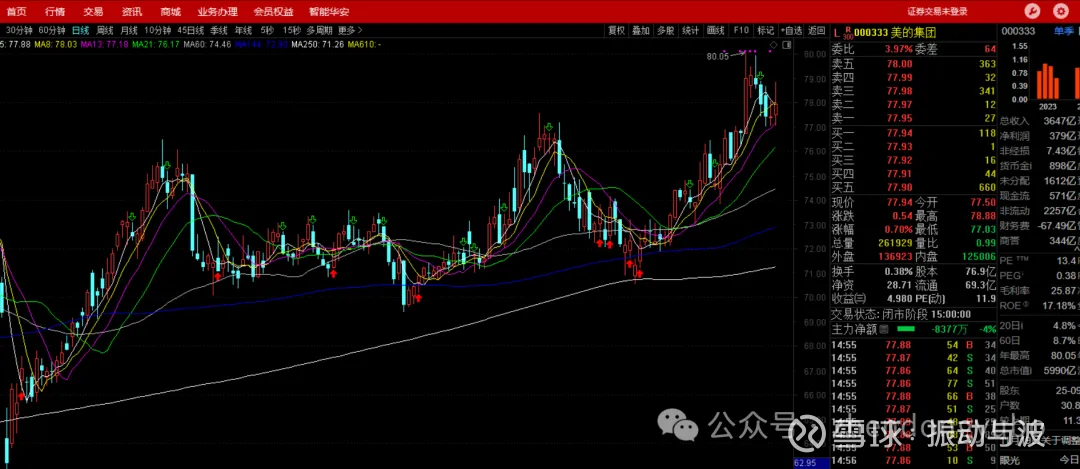Viewport: 1080px width, 469px height.
Task: Open the F10 company info
Action: [x=741, y=30]
